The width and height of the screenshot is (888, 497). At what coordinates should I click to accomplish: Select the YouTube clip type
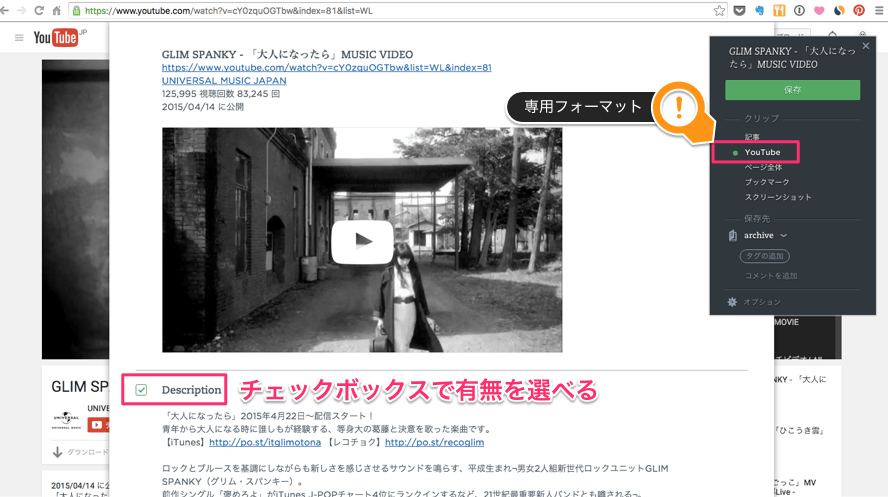click(x=762, y=152)
